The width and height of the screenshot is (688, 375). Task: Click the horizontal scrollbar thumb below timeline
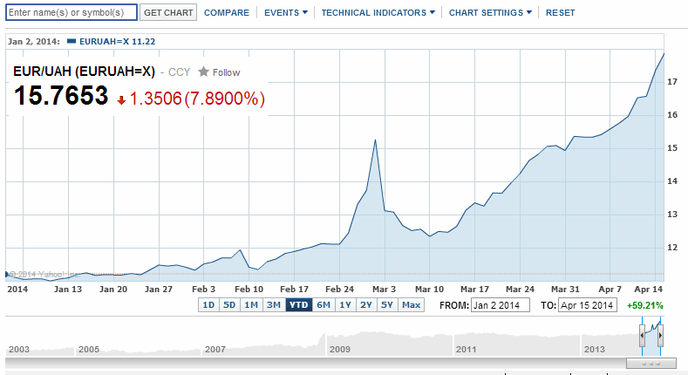coord(651,363)
